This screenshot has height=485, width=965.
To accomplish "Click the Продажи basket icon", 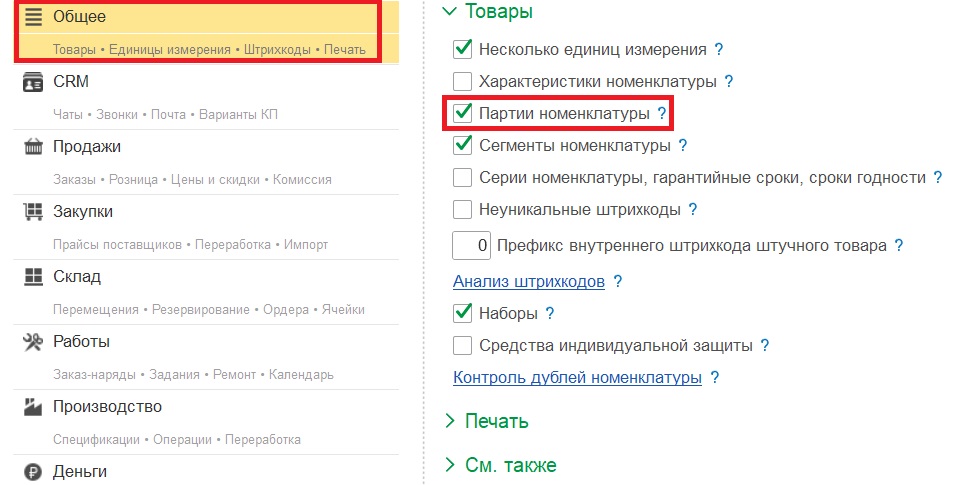I will 33,146.
